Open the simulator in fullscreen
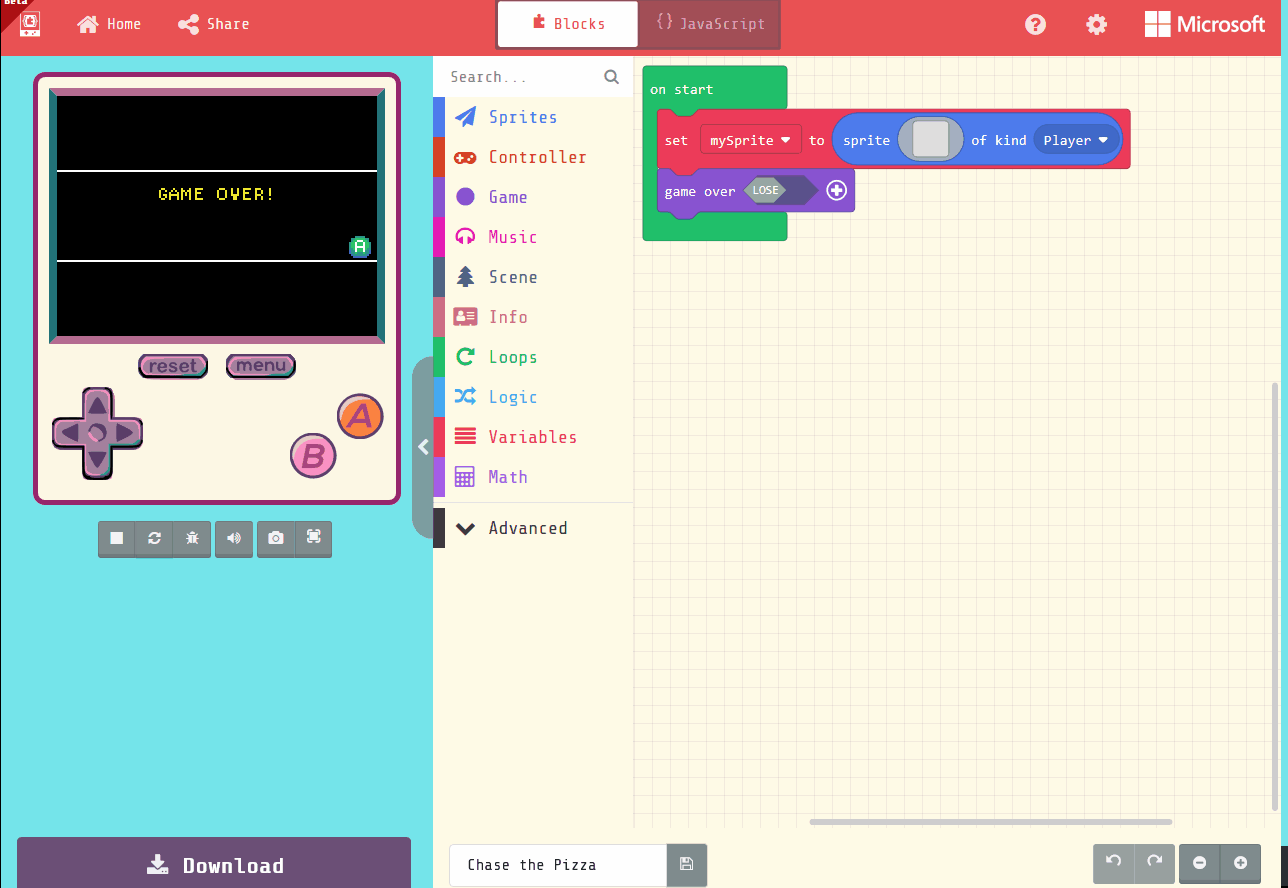Viewport: 1288px width, 888px height. [313, 539]
